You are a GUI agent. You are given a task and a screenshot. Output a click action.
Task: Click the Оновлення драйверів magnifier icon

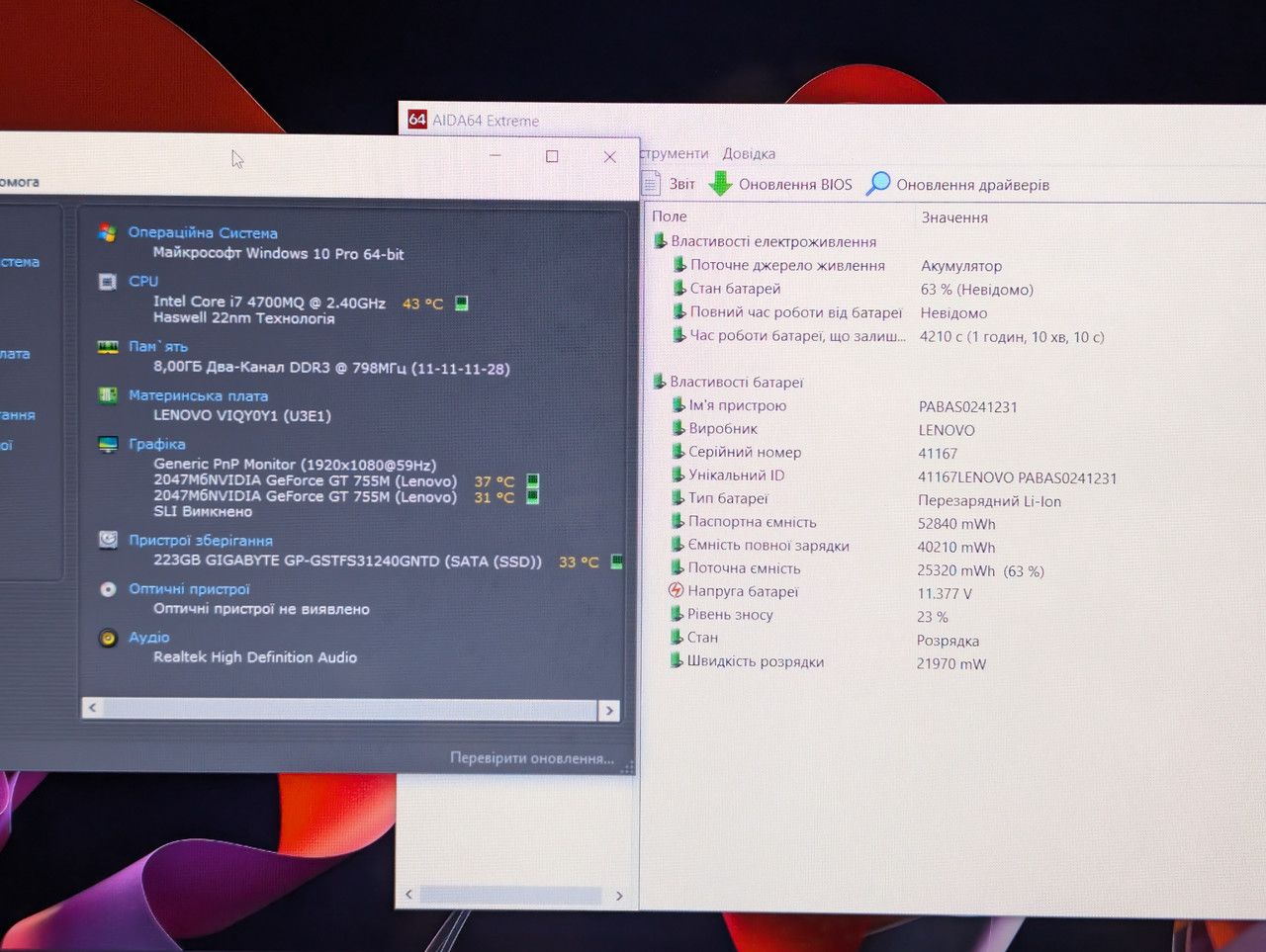[x=877, y=184]
